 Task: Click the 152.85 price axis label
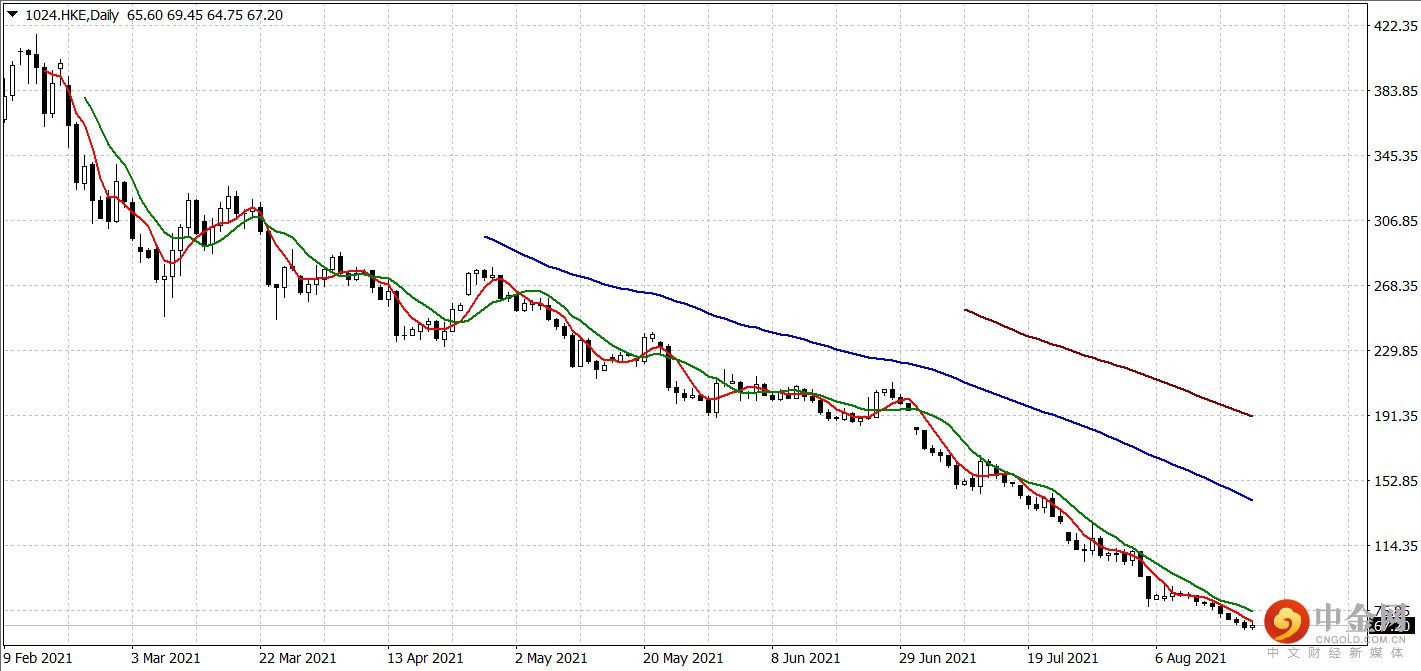(1397, 481)
